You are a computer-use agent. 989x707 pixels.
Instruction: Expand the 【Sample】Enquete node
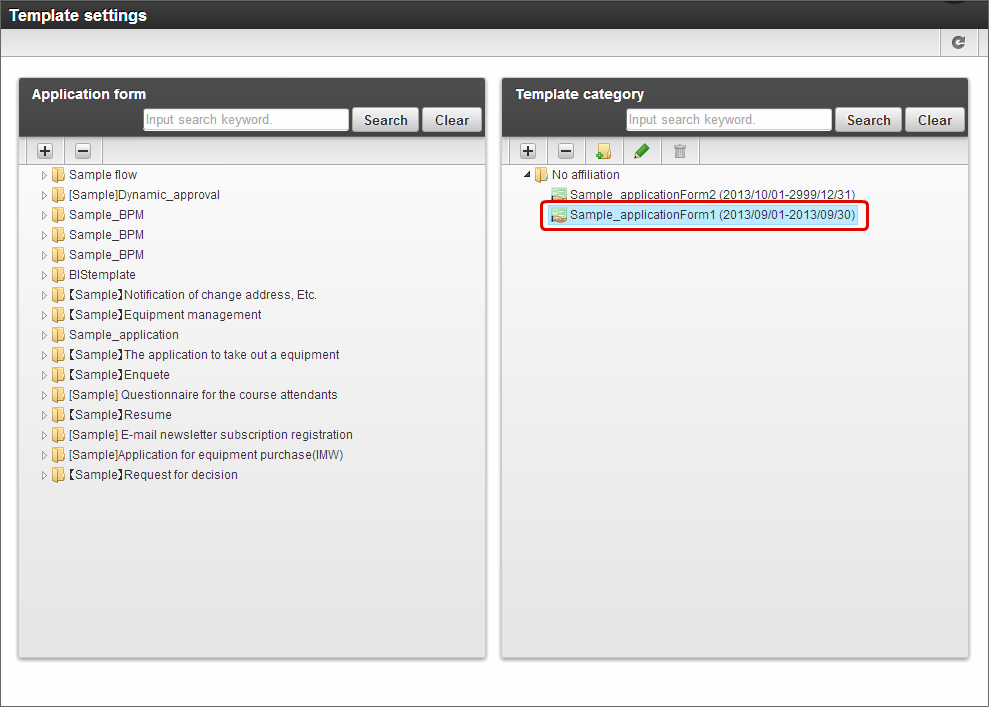[44, 375]
